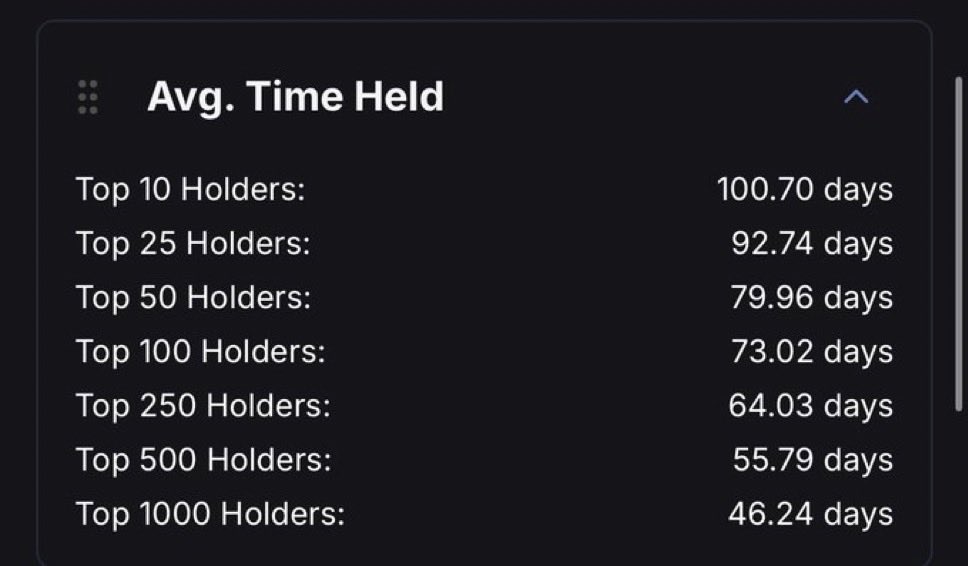Screen dimensions: 968x566
Task: Click the top dots of the drag grip
Action: (88, 84)
